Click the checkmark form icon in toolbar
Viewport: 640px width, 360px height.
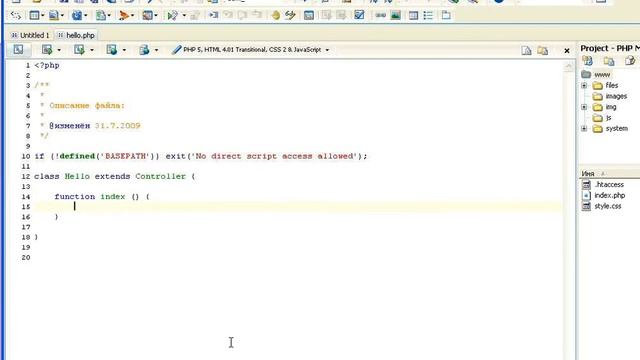(x=359, y=16)
